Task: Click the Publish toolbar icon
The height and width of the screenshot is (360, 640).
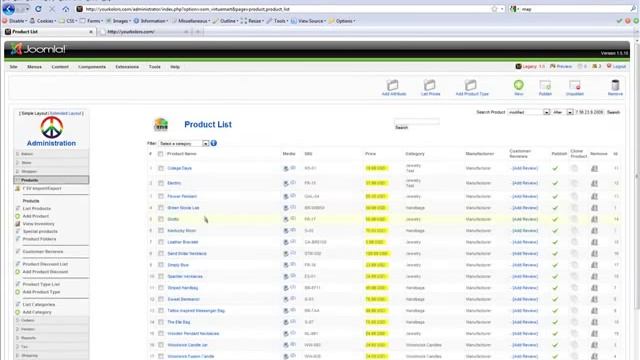Action: 545,85
